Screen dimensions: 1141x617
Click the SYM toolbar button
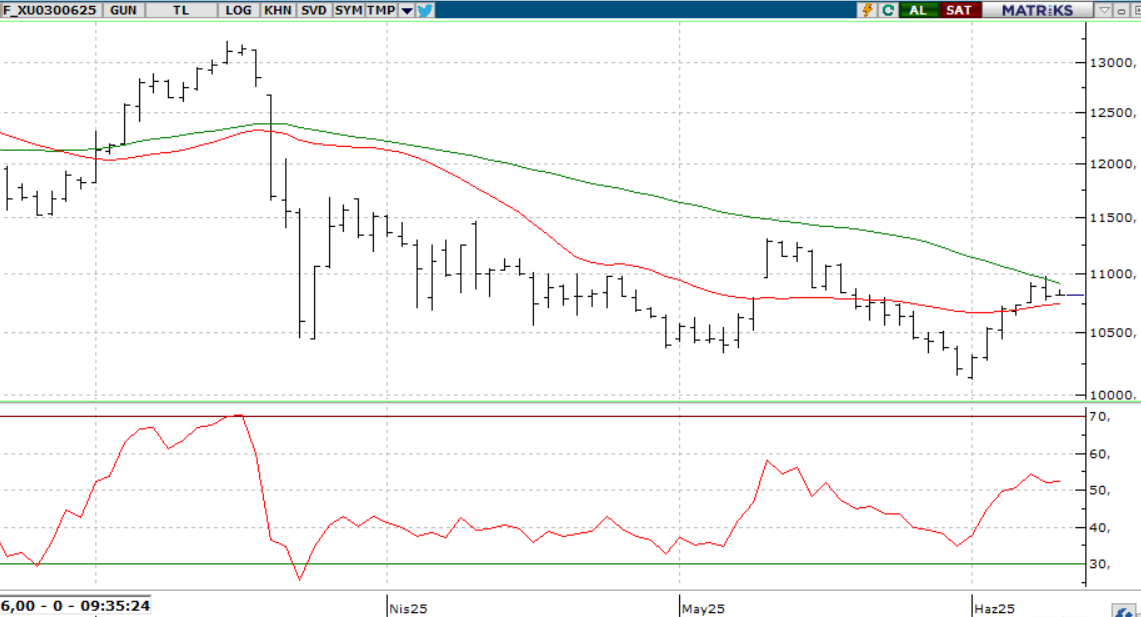349,10
